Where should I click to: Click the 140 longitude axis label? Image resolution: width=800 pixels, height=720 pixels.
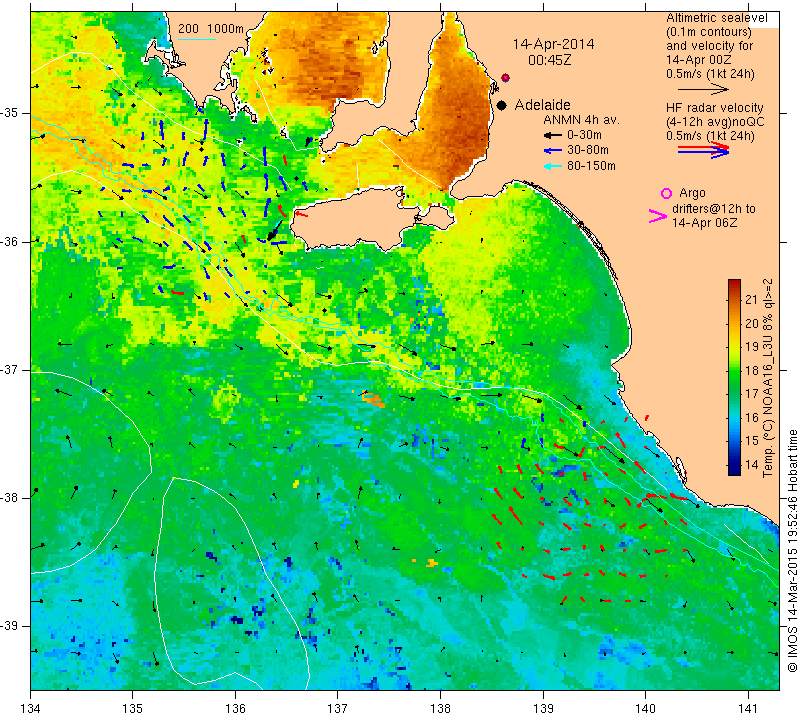(645, 709)
